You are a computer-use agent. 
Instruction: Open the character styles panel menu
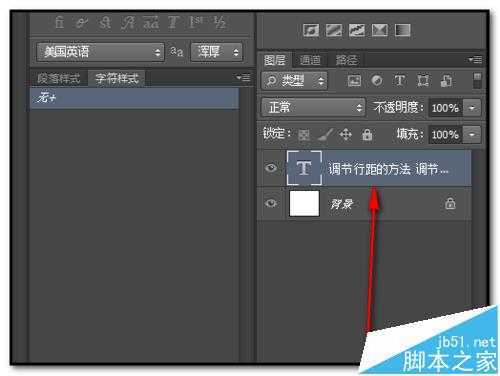point(243,78)
